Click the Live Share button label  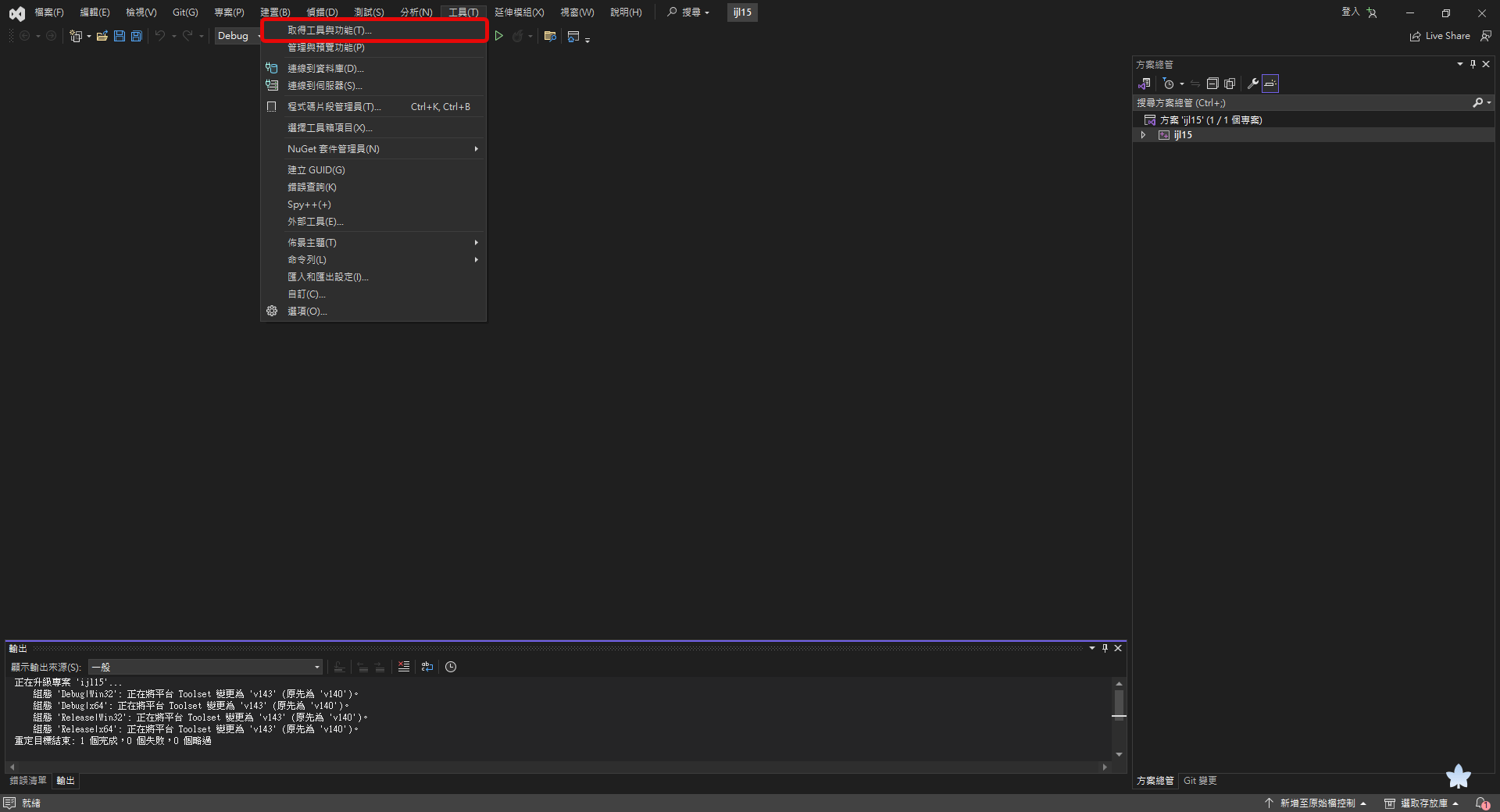click(x=1448, y=36)
